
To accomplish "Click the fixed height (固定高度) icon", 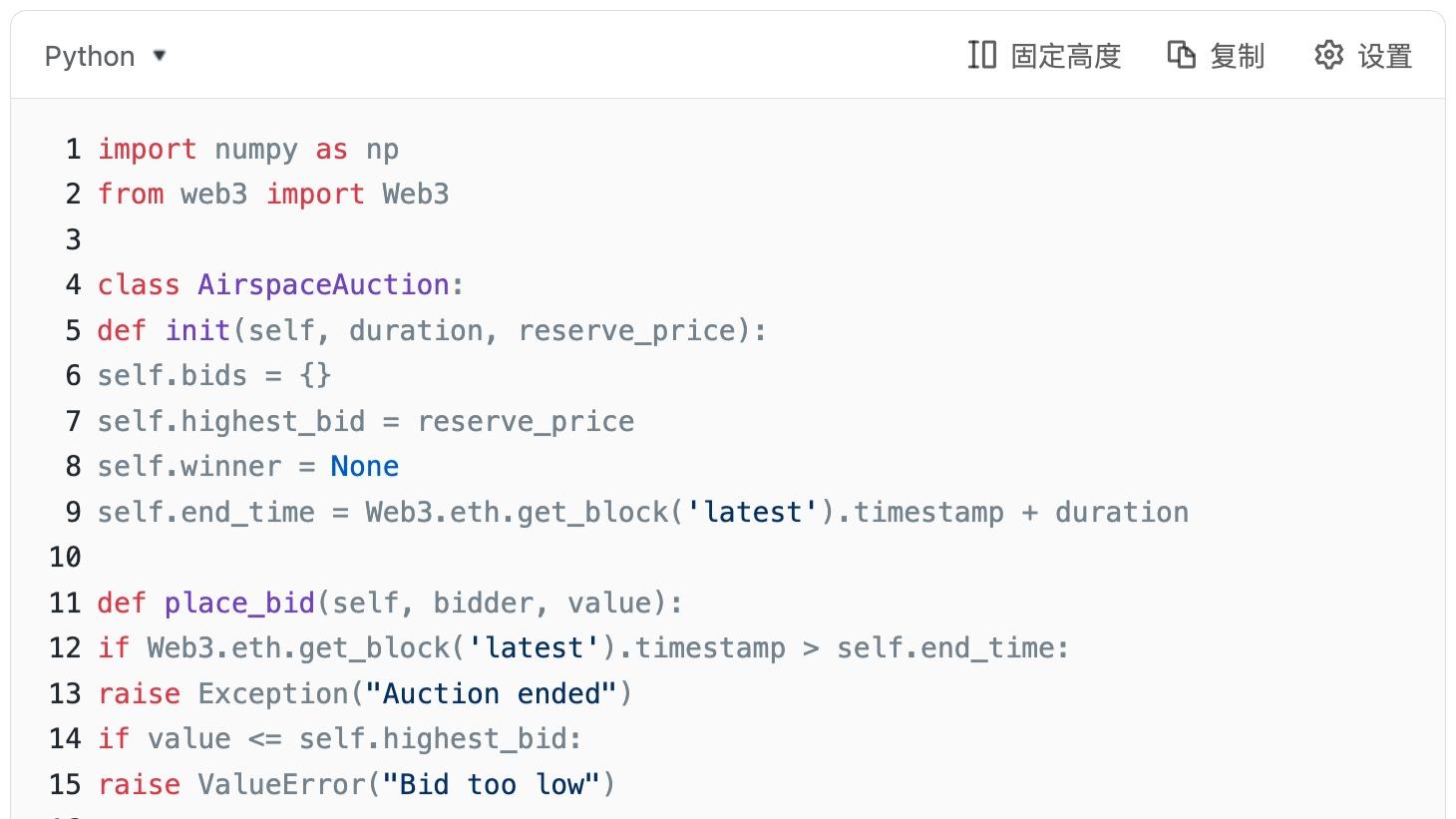I will point(981,55).
